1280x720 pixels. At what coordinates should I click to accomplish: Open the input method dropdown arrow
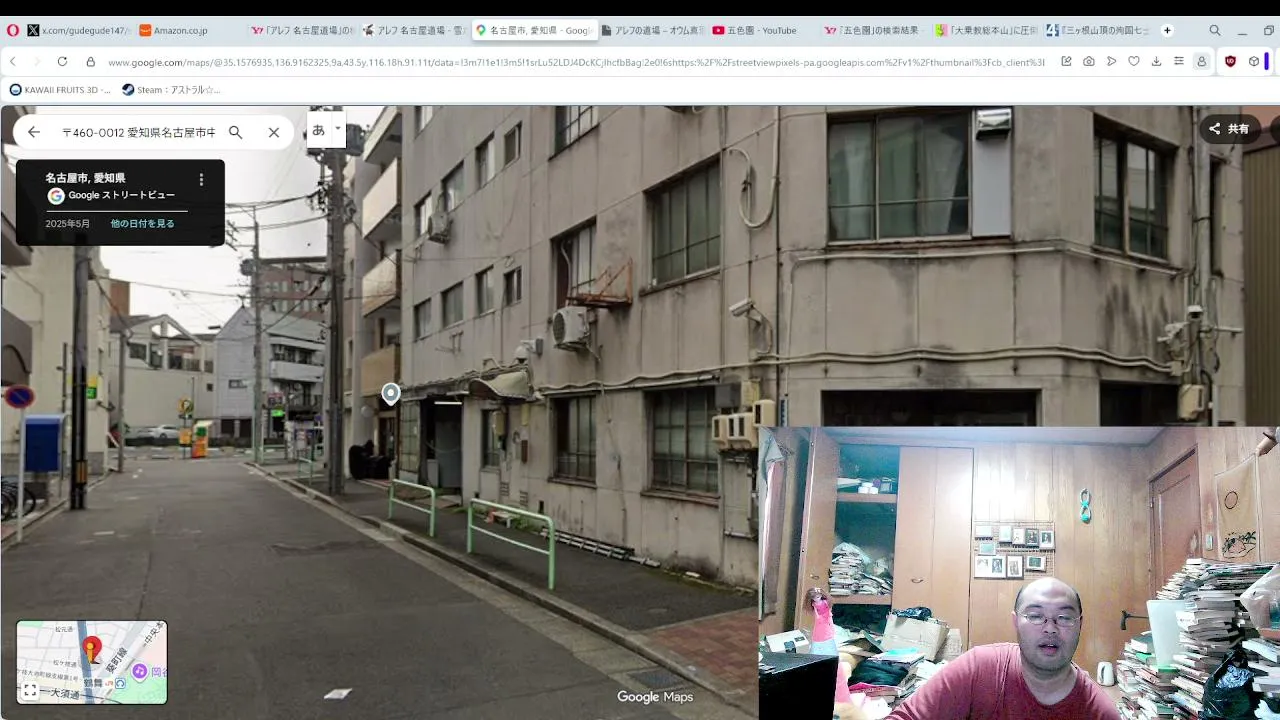tap(338, 128)
